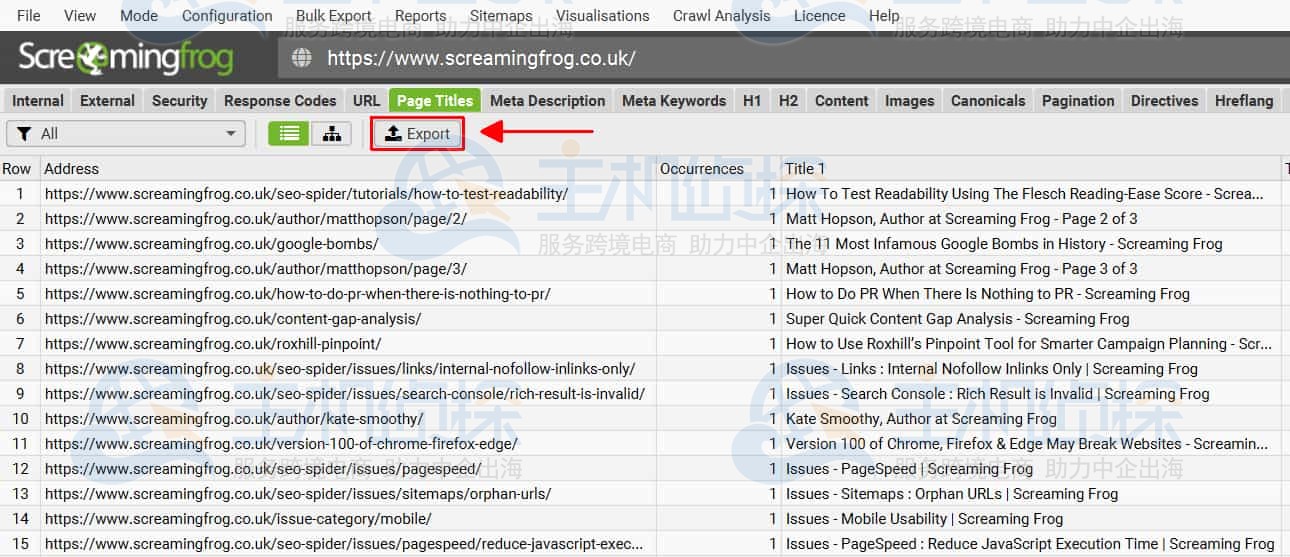Open the All filter dropdown

point(126,134)
